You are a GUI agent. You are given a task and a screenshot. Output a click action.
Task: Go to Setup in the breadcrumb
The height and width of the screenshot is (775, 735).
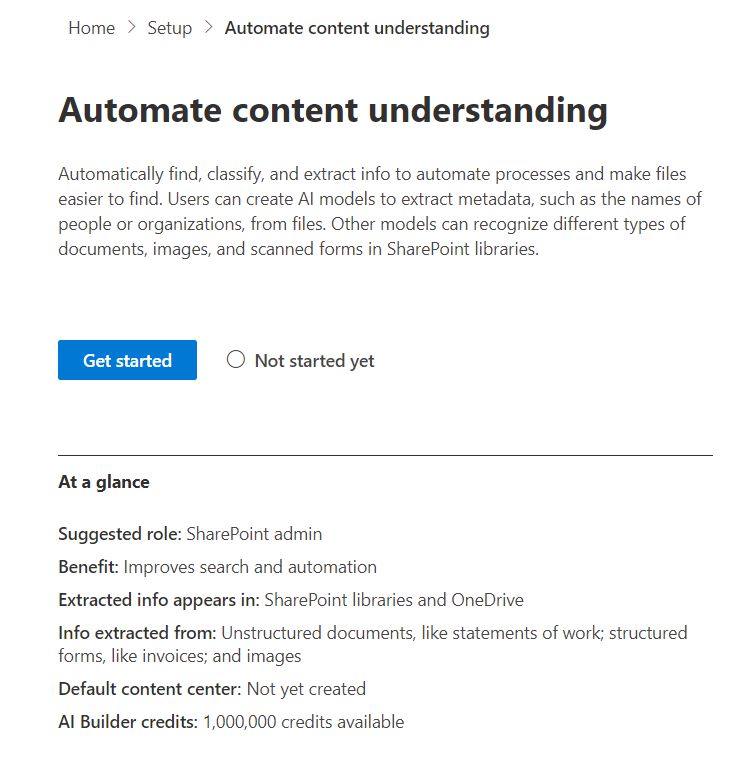coord(169,28)
